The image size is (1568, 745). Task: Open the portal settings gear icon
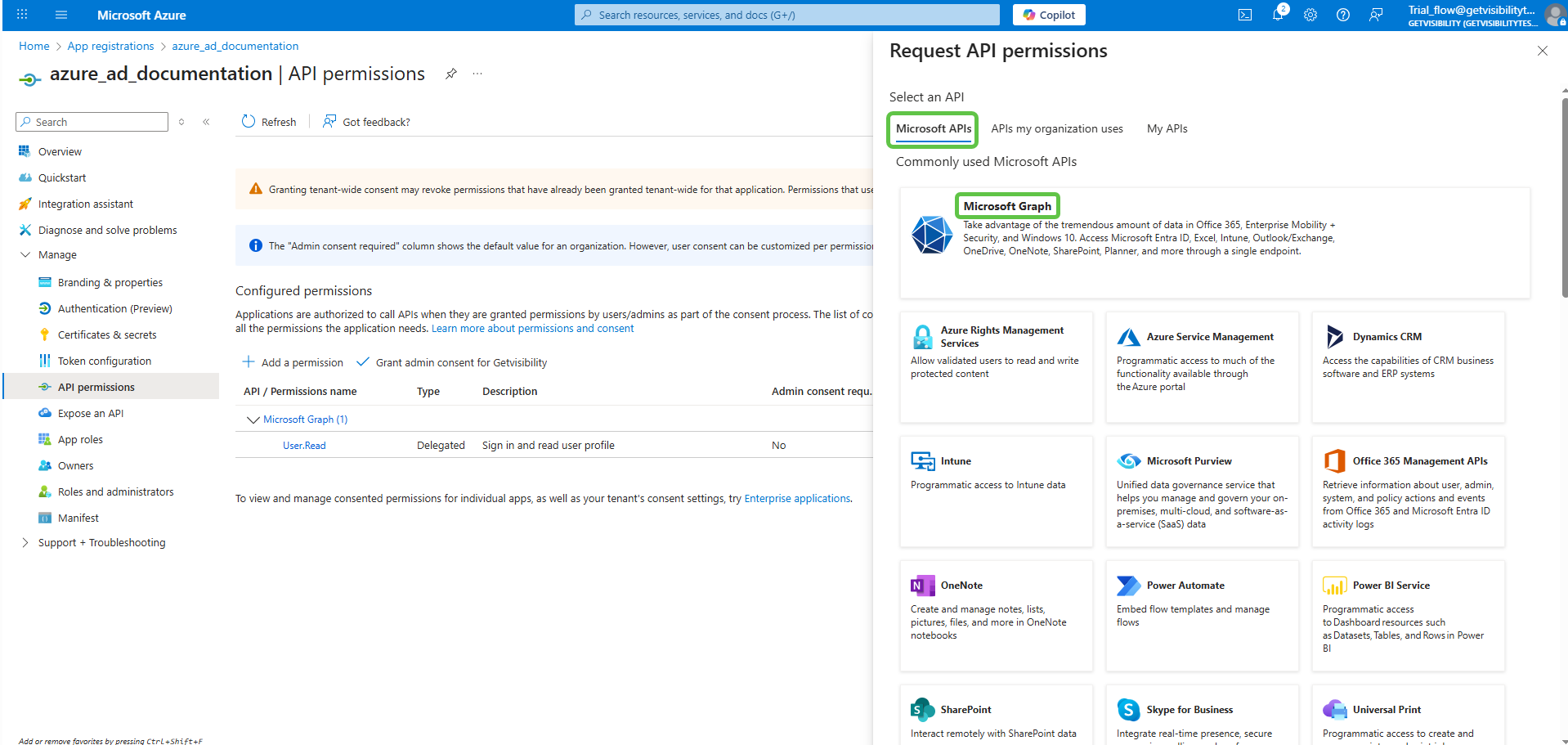[x=1310, y=15]
